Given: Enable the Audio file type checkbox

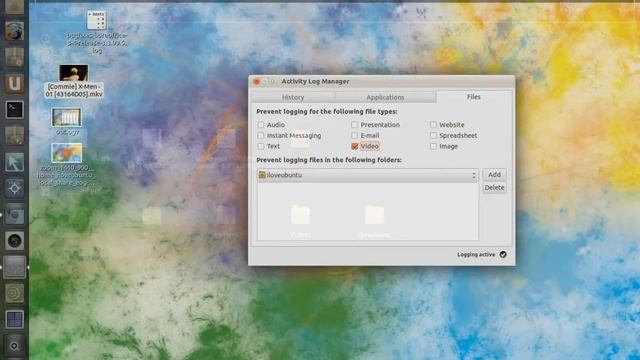Looking at the screenshot, I should pyautogui.click(x=261, y=124).
